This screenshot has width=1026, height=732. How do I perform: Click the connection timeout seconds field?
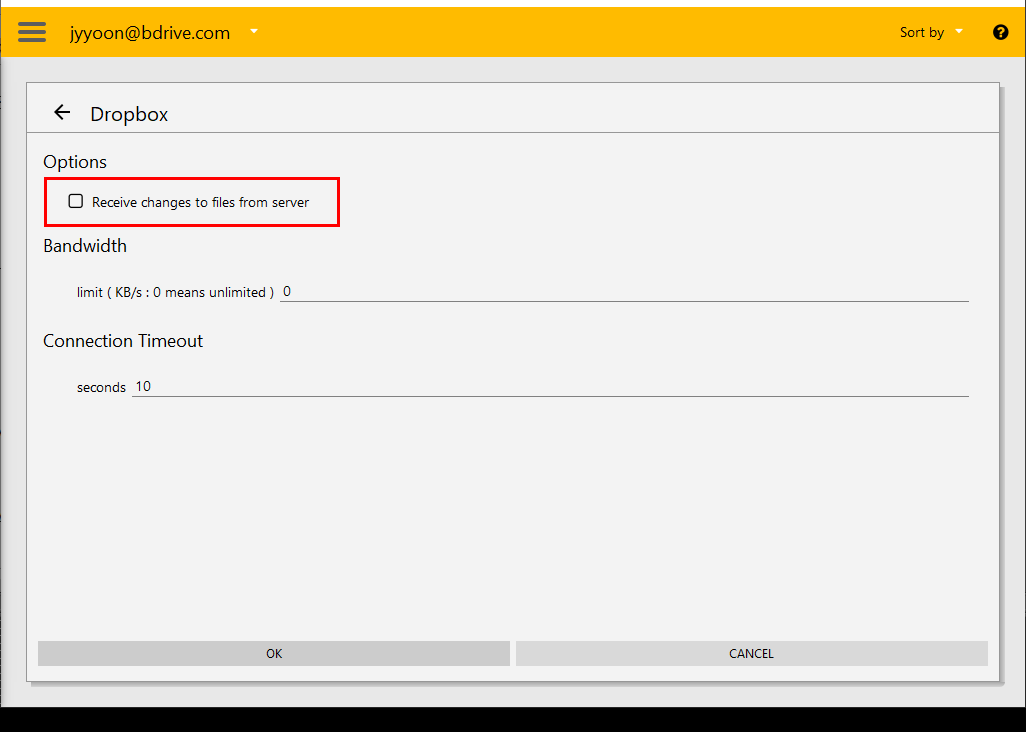tap(550, 387)
